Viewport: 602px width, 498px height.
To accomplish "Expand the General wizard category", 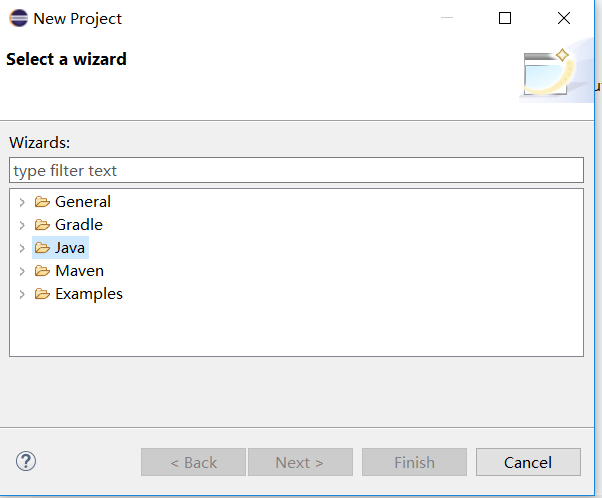I will click(22, 202).
